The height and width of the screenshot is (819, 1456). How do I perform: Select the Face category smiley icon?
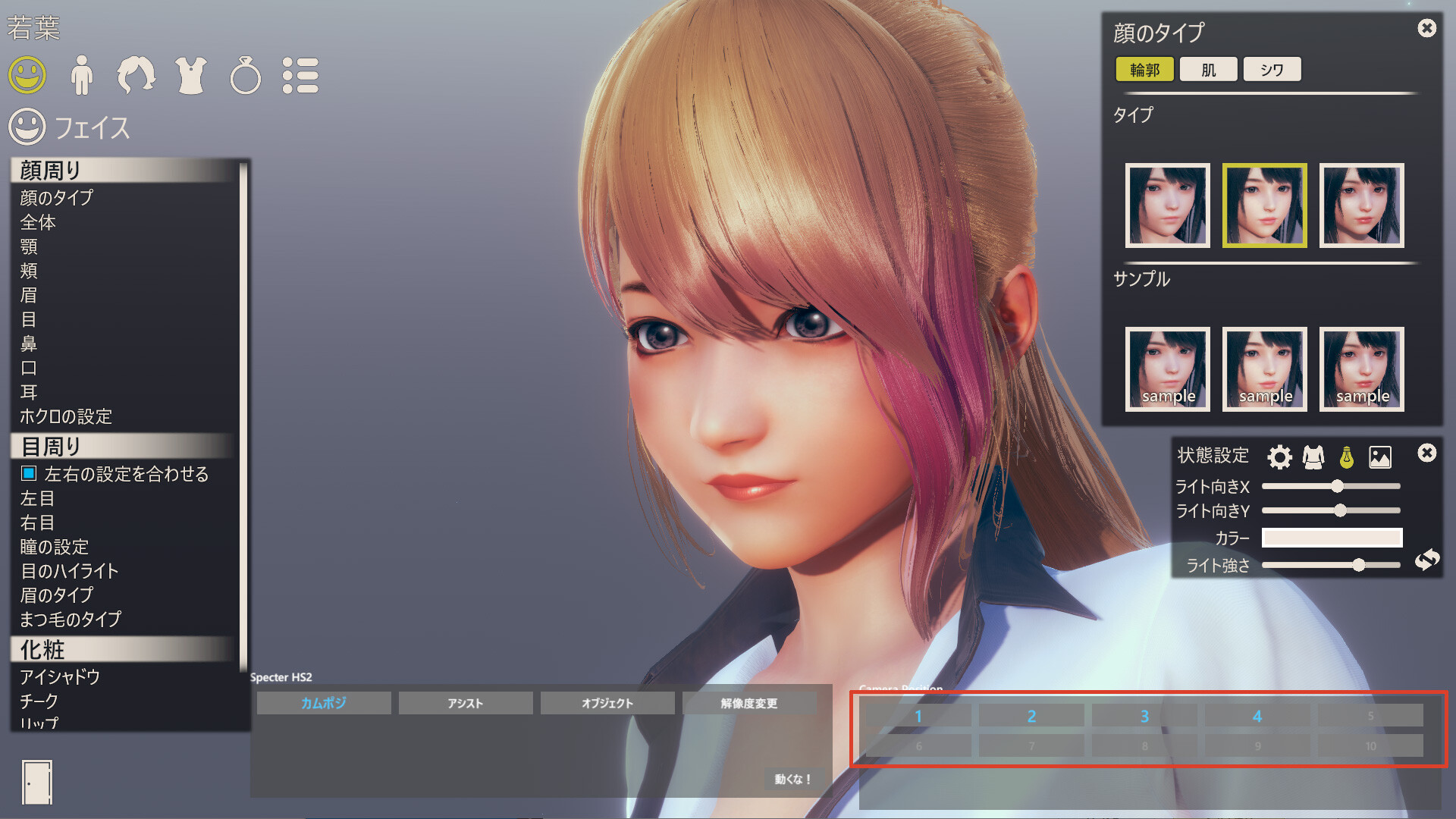click(27, 75)
